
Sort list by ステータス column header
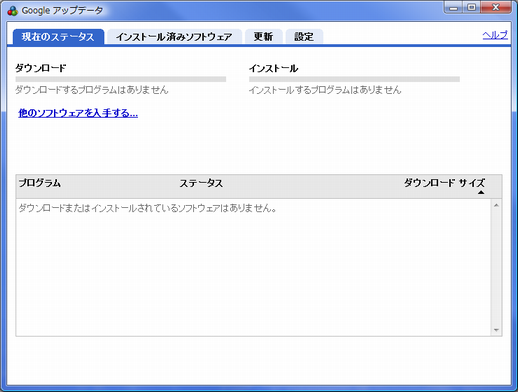click(201, 183)
